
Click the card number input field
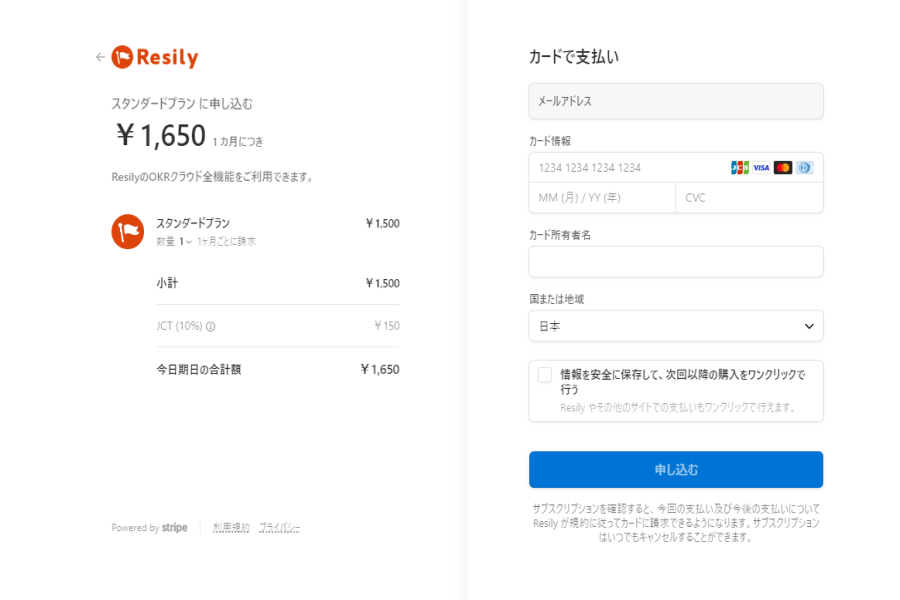630,168
